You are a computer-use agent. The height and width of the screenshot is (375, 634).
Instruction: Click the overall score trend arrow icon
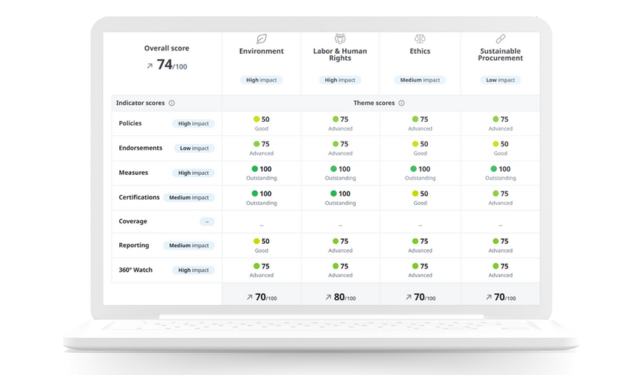tap(150, 66)
